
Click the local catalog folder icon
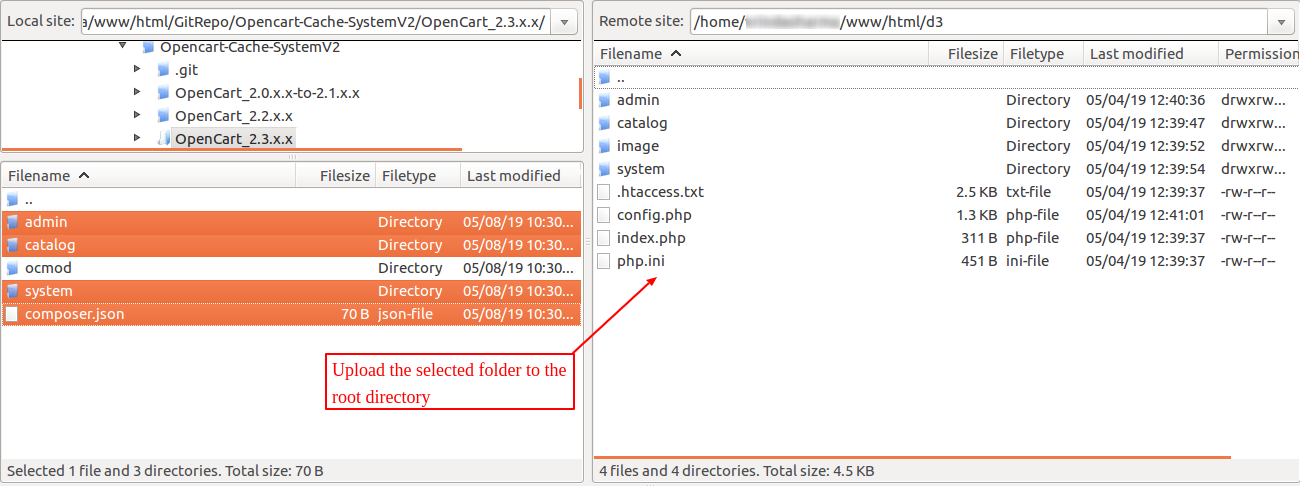point(12,244)
